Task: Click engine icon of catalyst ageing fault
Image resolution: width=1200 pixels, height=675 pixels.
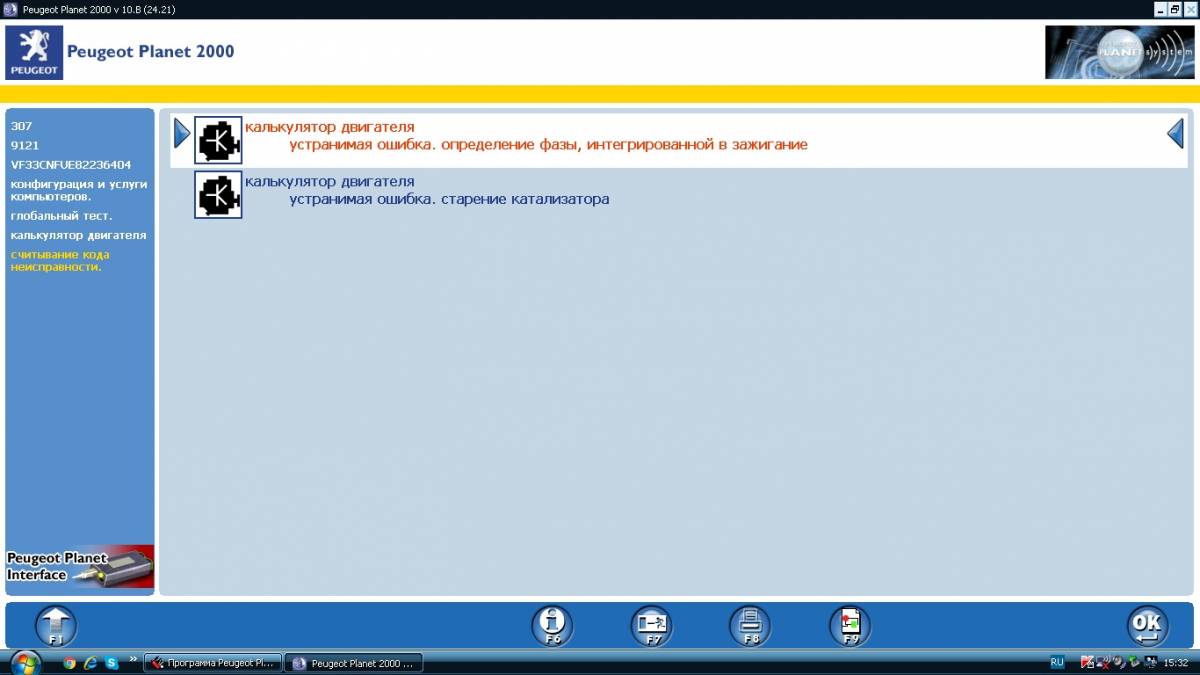Action: (218, 195)
